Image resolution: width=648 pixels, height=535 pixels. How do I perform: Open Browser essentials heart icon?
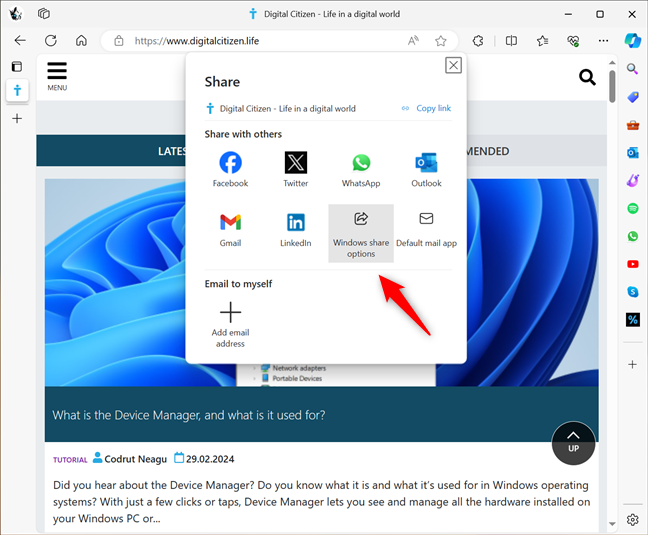[573, 40]
